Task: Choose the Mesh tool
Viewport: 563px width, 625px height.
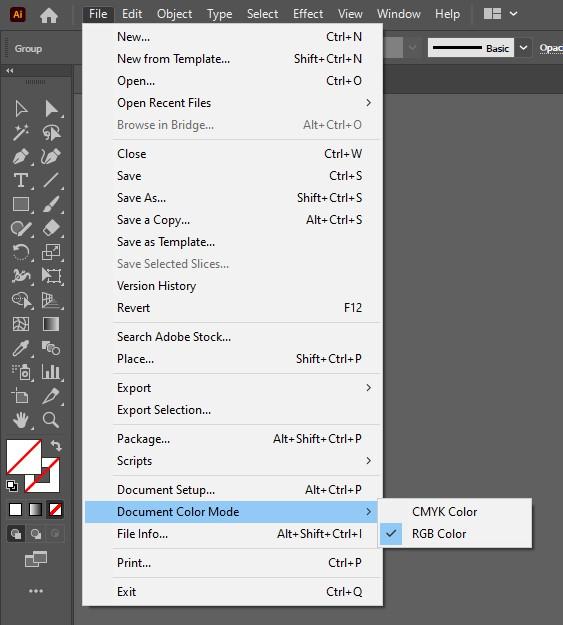Action: 21,324
